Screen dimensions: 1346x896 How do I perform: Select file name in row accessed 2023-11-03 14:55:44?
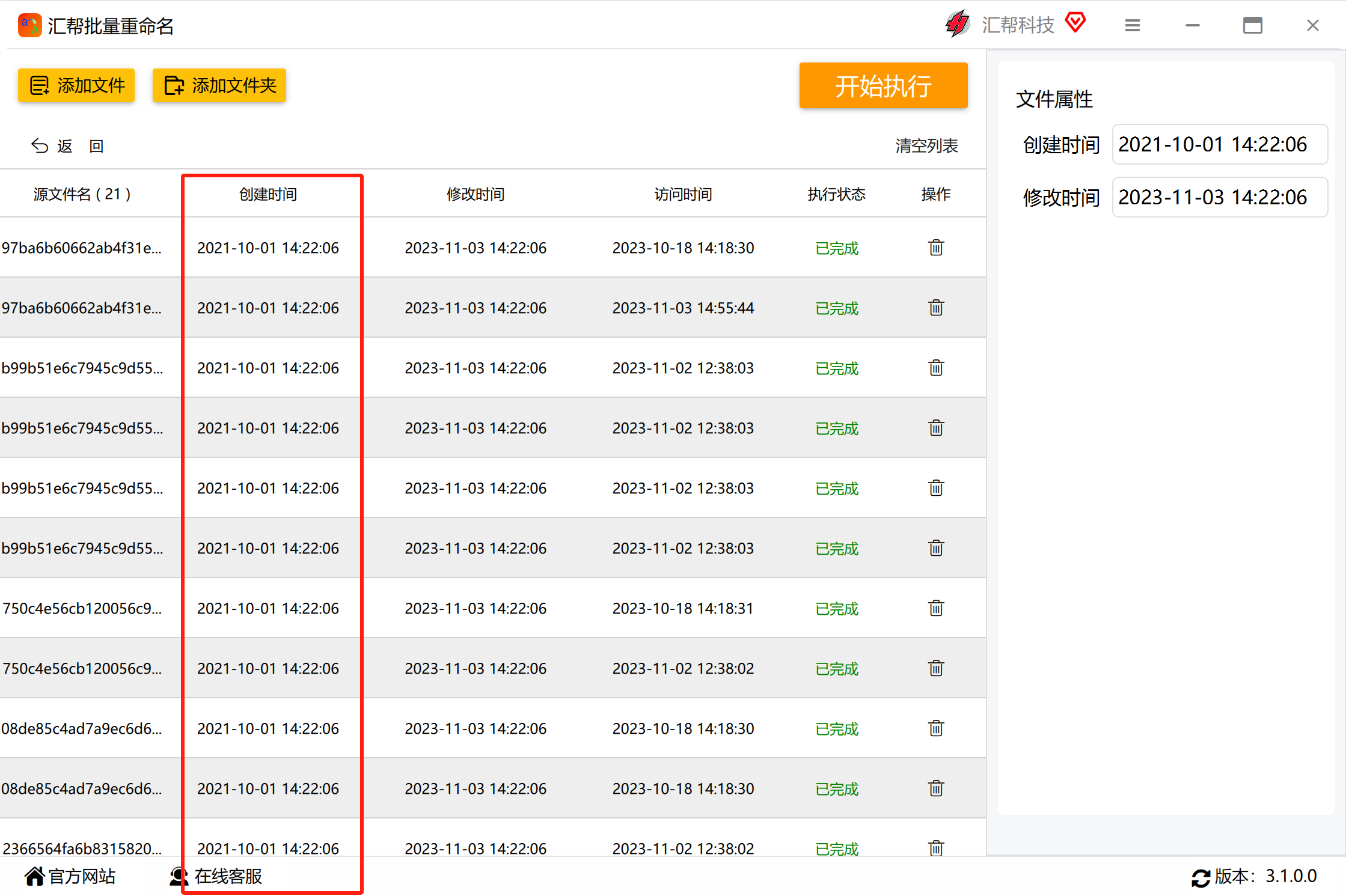82,308
